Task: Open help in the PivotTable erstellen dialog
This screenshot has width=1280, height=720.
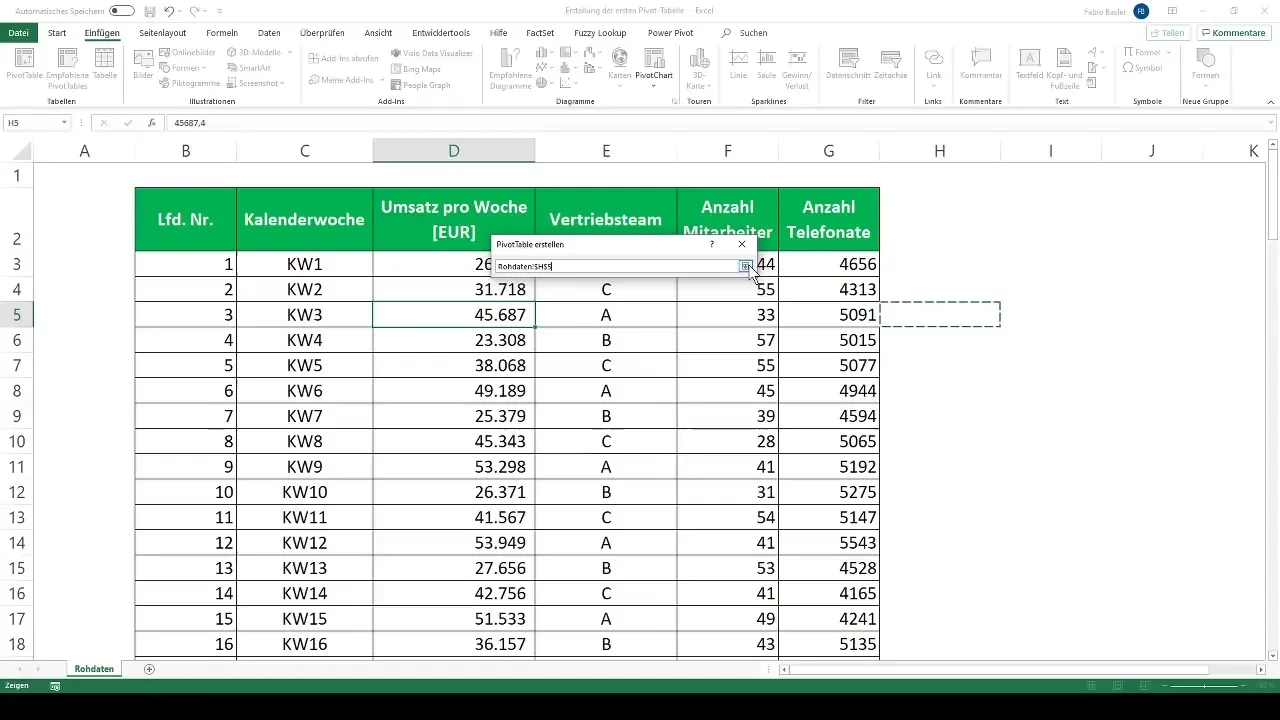Action: 712,244
